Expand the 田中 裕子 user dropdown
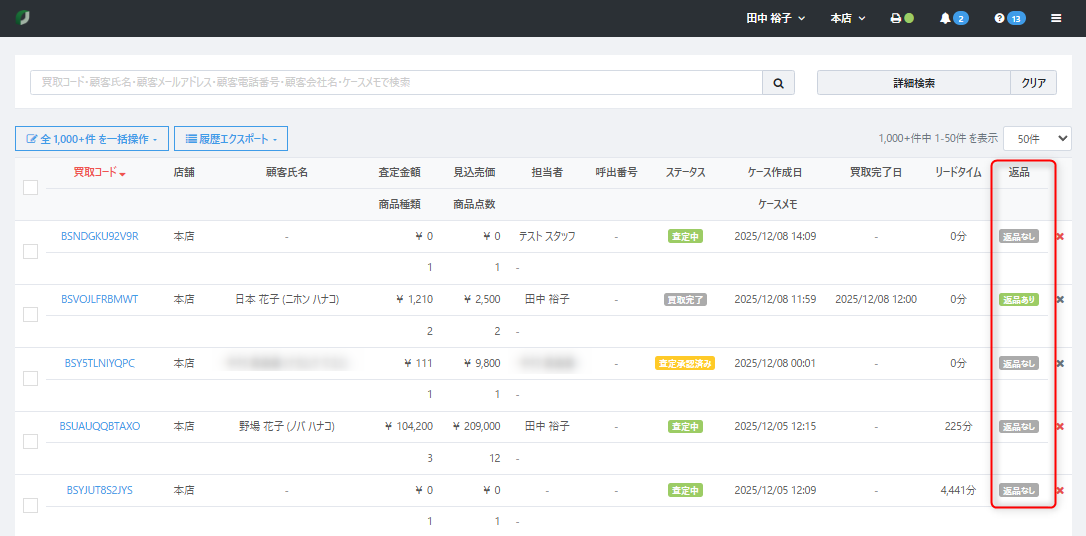 [775, 18]
